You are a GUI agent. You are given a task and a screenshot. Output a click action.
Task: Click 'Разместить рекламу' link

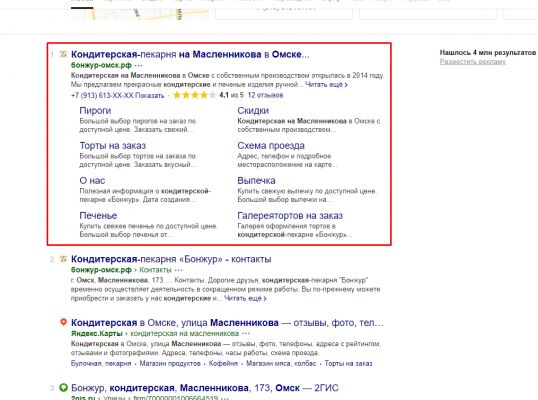(472, 62)
